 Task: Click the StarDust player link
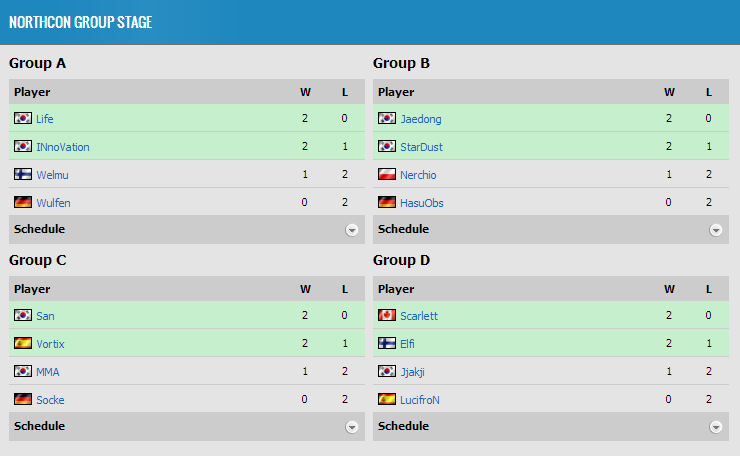421,147
